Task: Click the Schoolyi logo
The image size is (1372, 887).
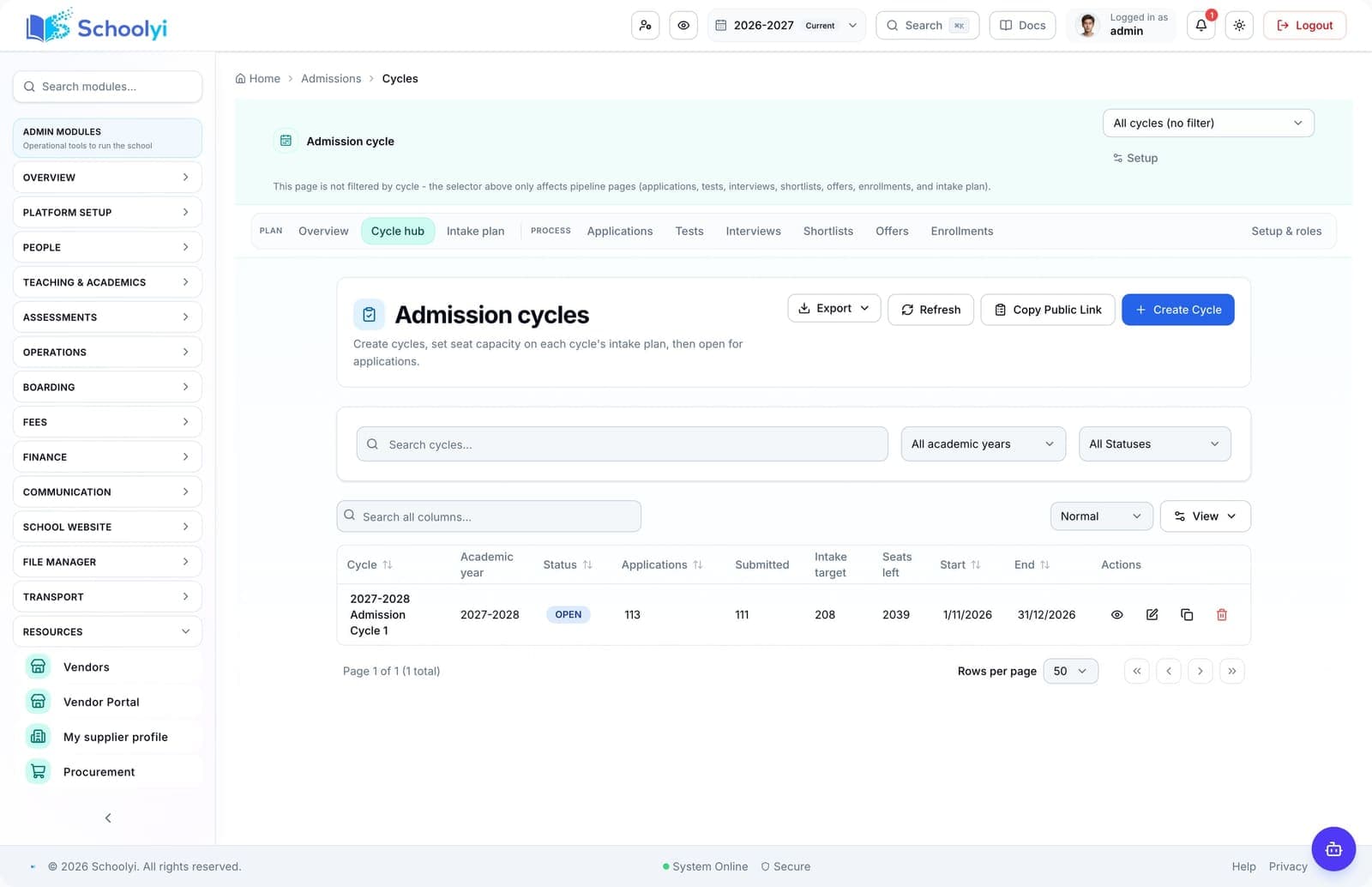Action: [96, 27]
